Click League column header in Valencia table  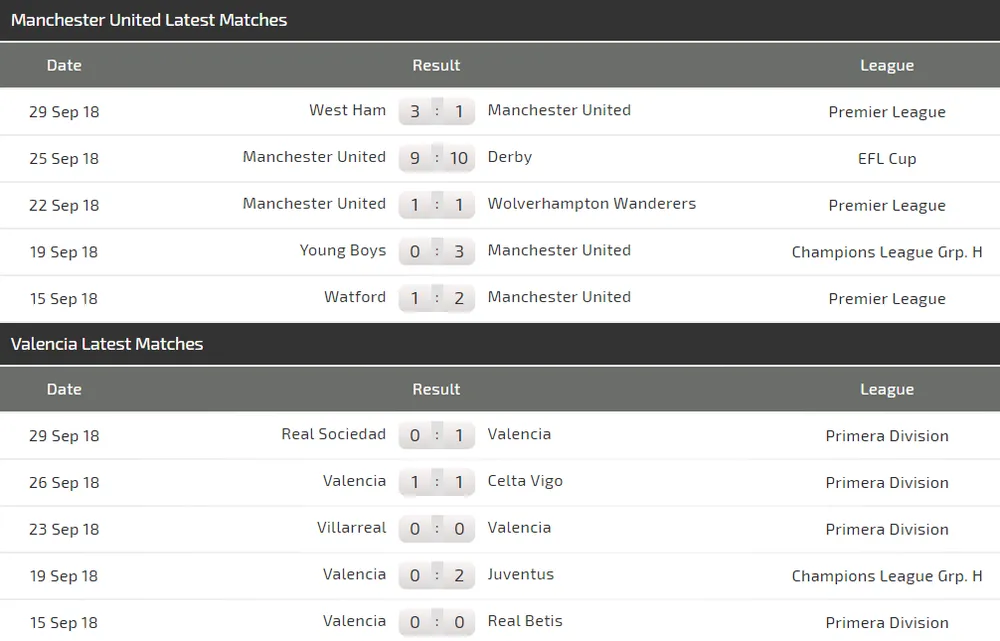point(887,389)
